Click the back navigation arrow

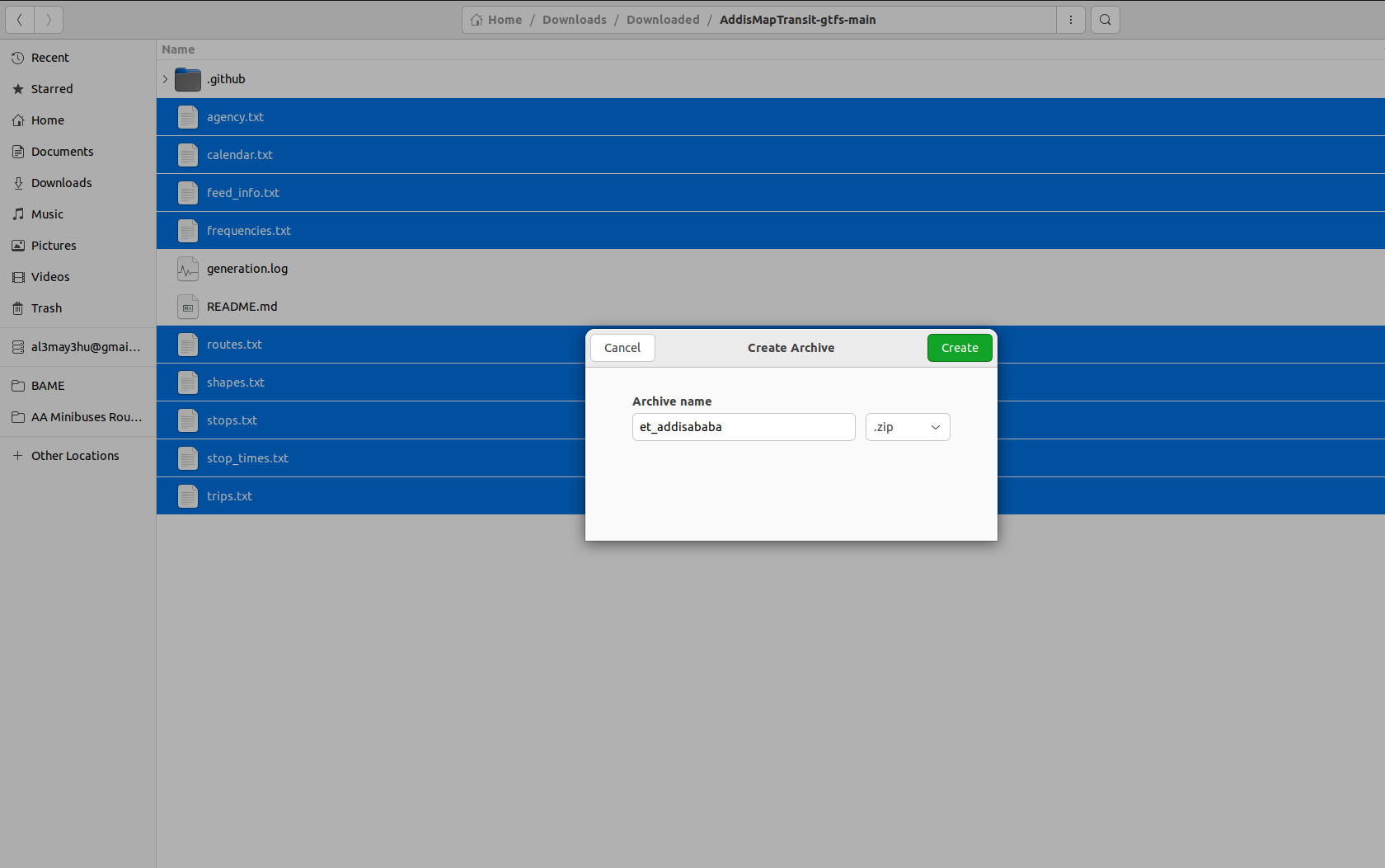19,19
